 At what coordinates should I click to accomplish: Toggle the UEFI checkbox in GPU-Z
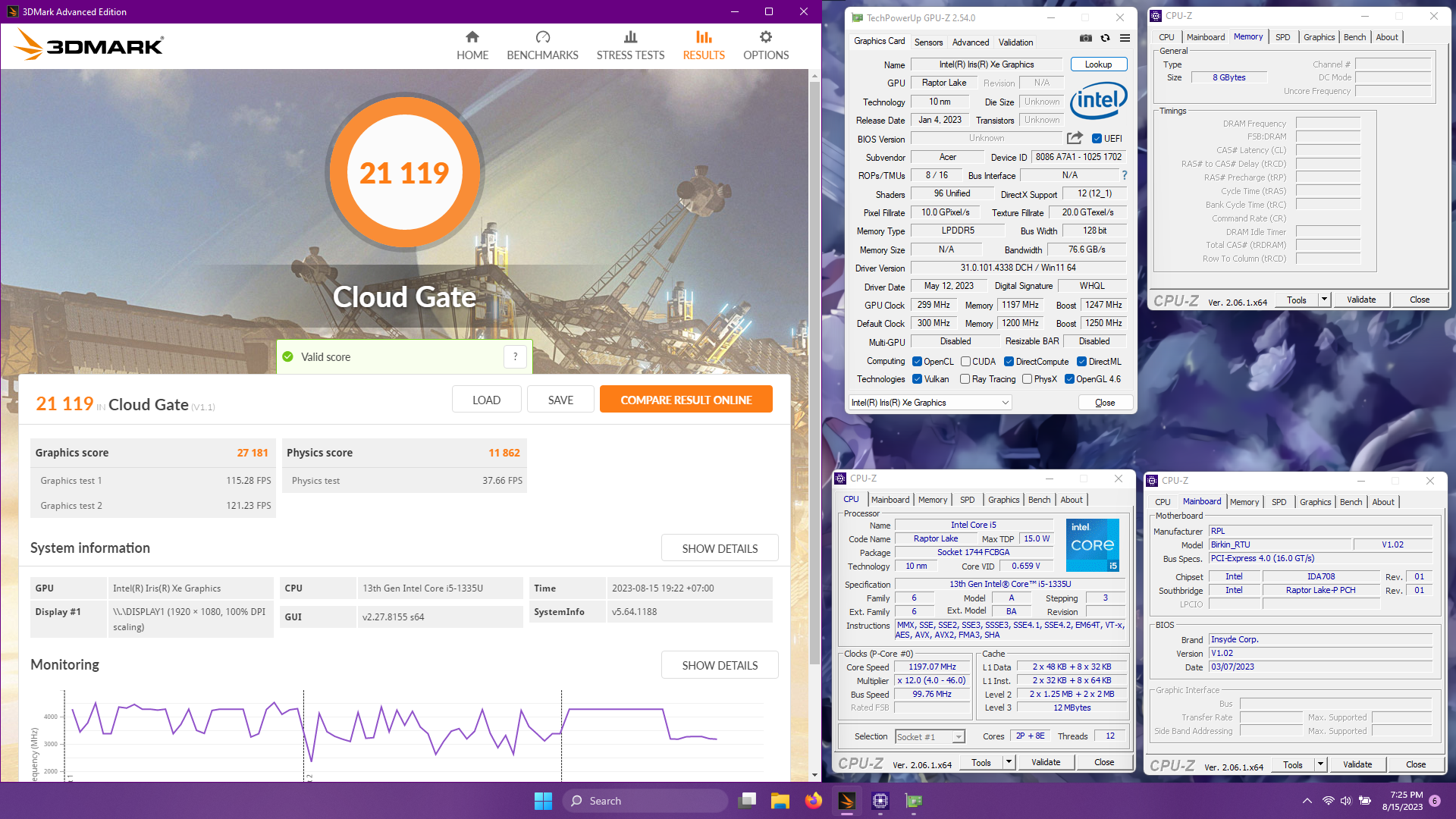(x=1097, y=139)
